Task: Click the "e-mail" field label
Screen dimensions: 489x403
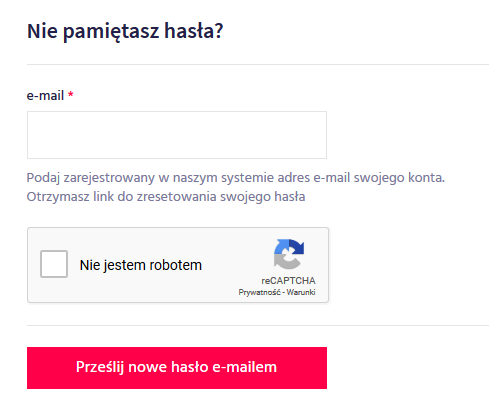Action: (x=45, y=96)
